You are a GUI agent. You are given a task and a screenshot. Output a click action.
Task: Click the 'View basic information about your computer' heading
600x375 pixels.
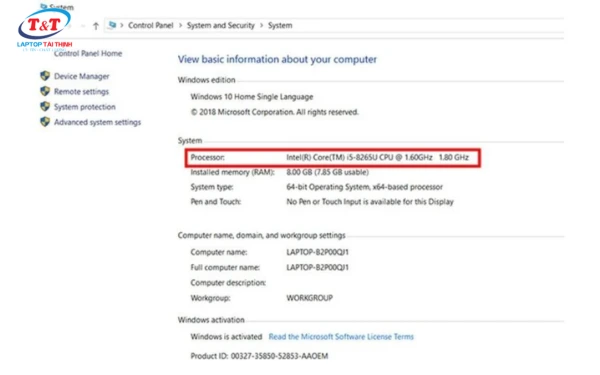point(277,59)
